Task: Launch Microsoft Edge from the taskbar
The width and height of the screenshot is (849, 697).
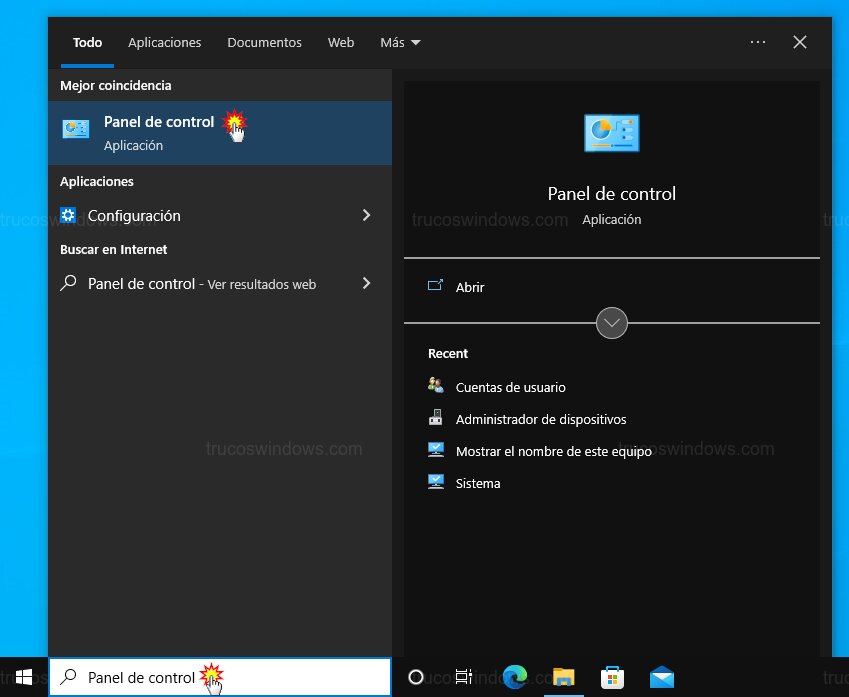Action: (514, 677)
